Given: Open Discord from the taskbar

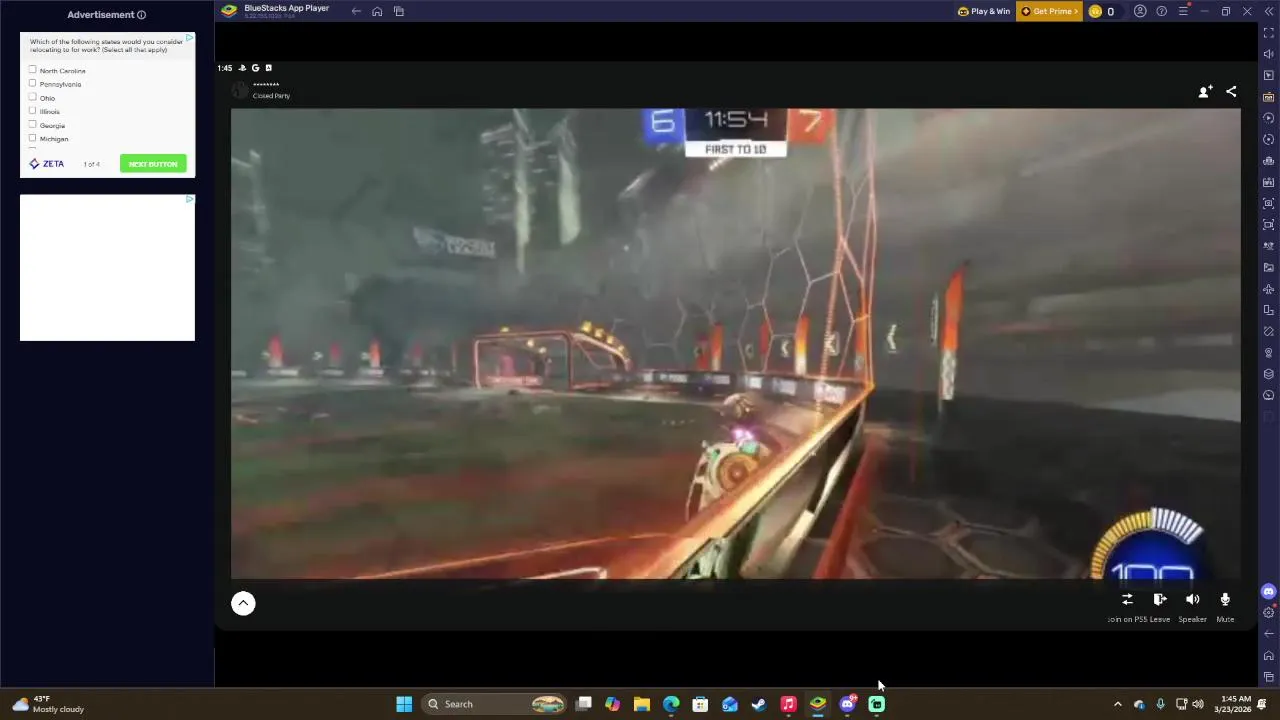Looking at the screenshot, I should [x=848, y=704].
